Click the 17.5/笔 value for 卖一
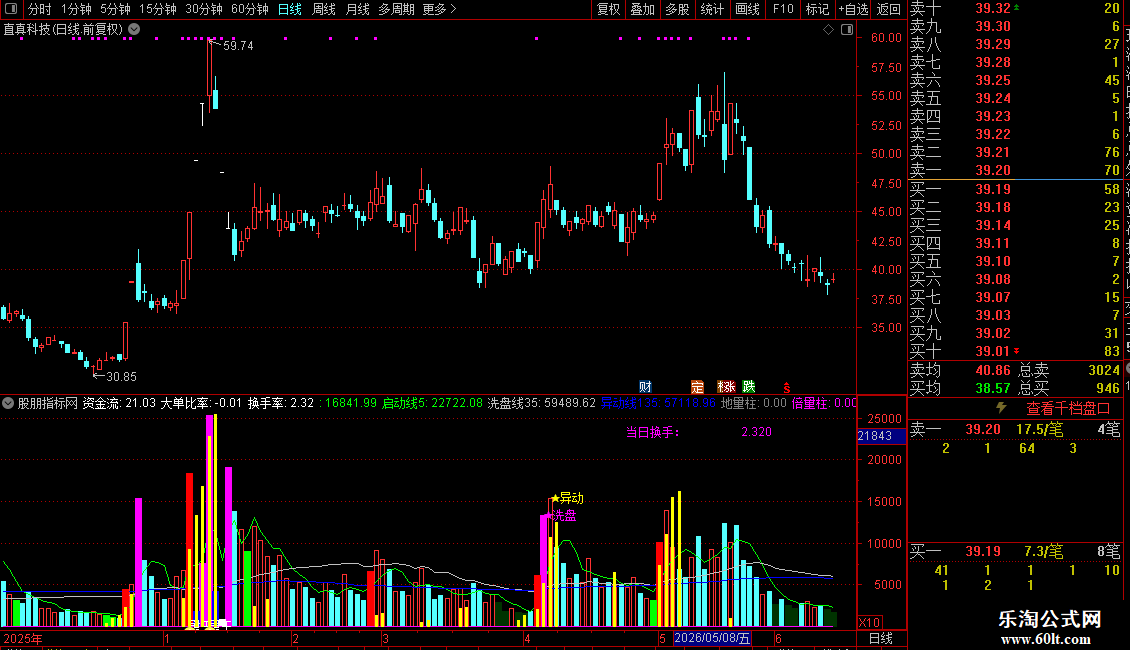 (x=1039, y=429)
